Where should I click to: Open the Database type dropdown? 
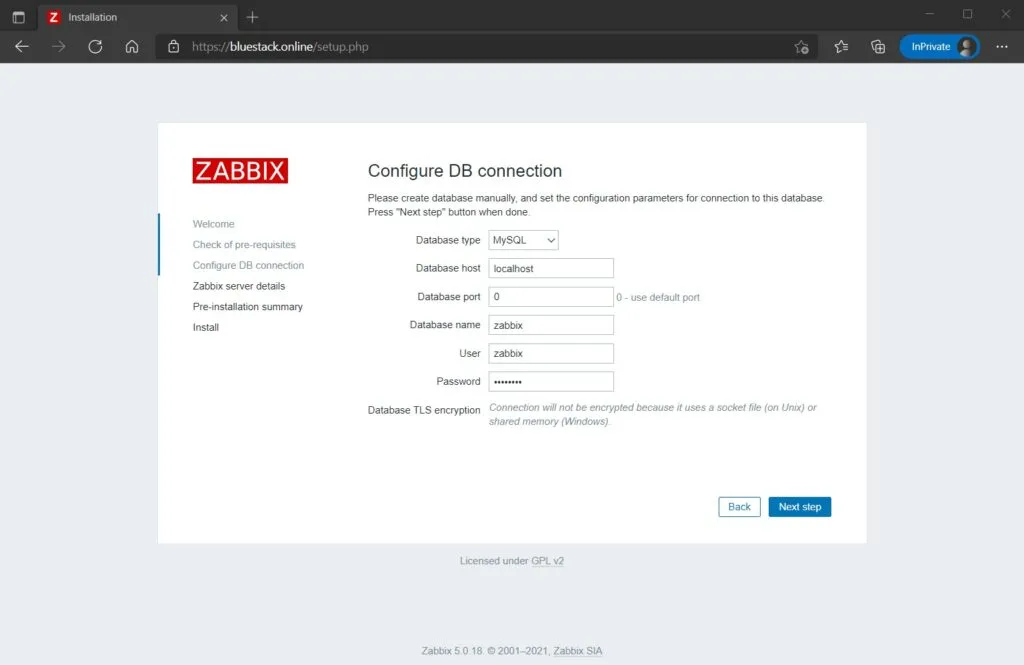pyautogui.click(x=523, y=240)
